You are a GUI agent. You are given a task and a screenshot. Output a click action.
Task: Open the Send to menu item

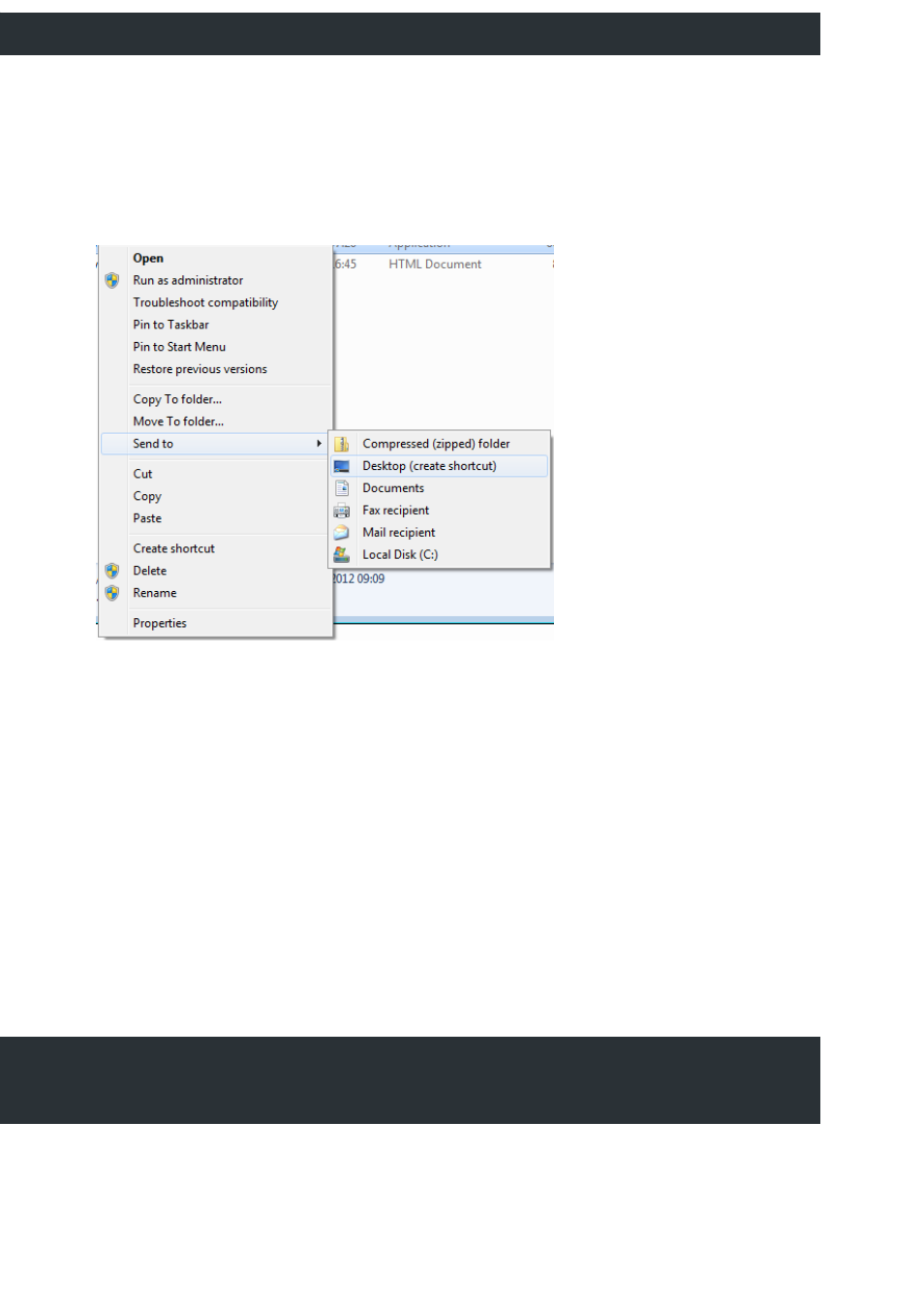pyautogui.click(x=216, y=444)
